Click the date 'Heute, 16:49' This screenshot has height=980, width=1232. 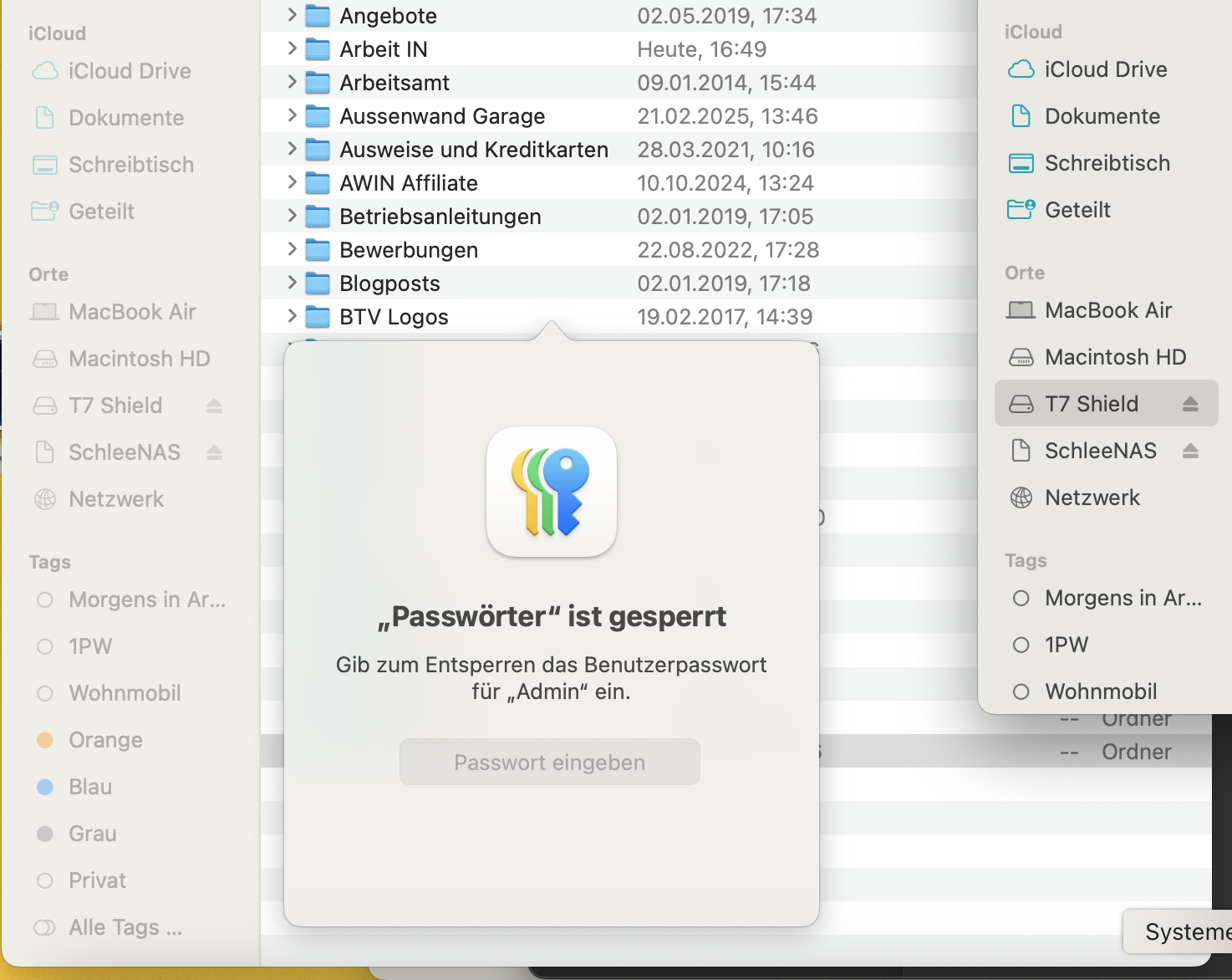click(702, 49)
